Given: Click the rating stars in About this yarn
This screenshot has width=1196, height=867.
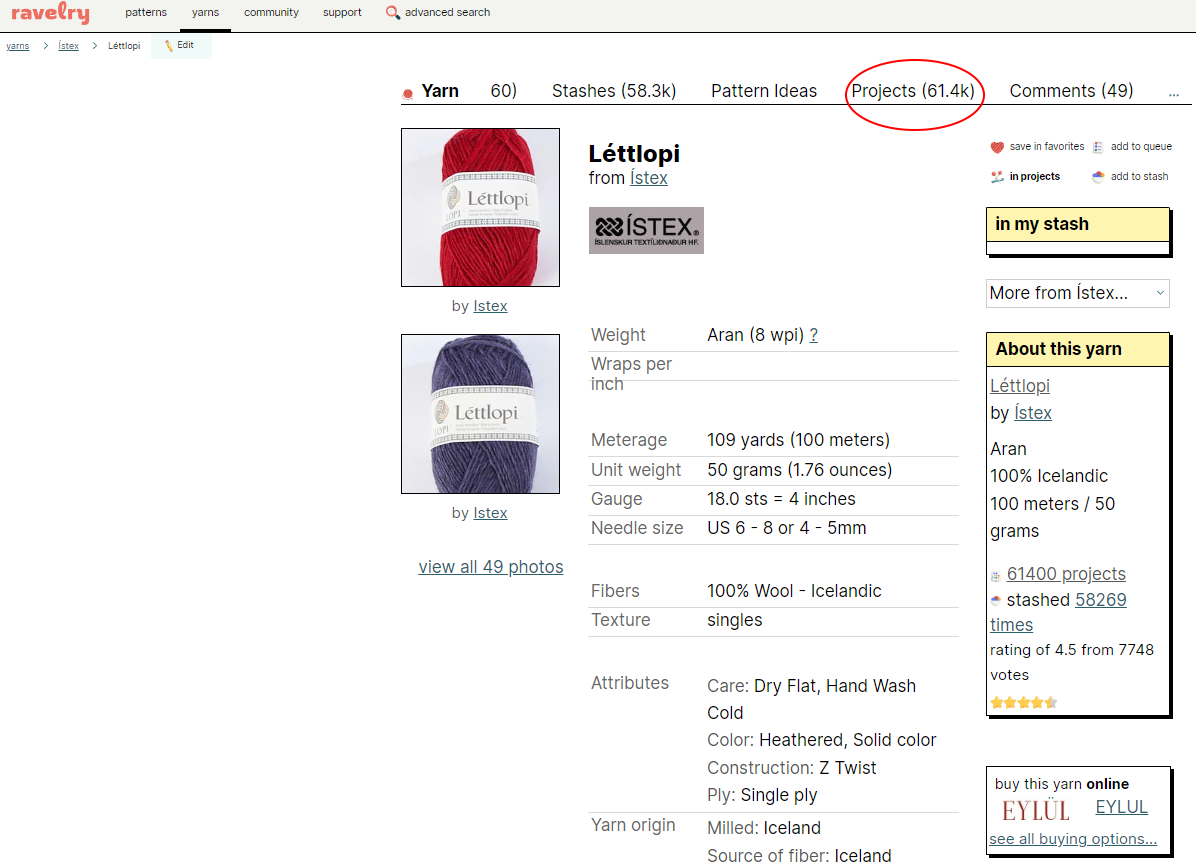Looking at the screenshot, I should click(x=1024, y=702).
